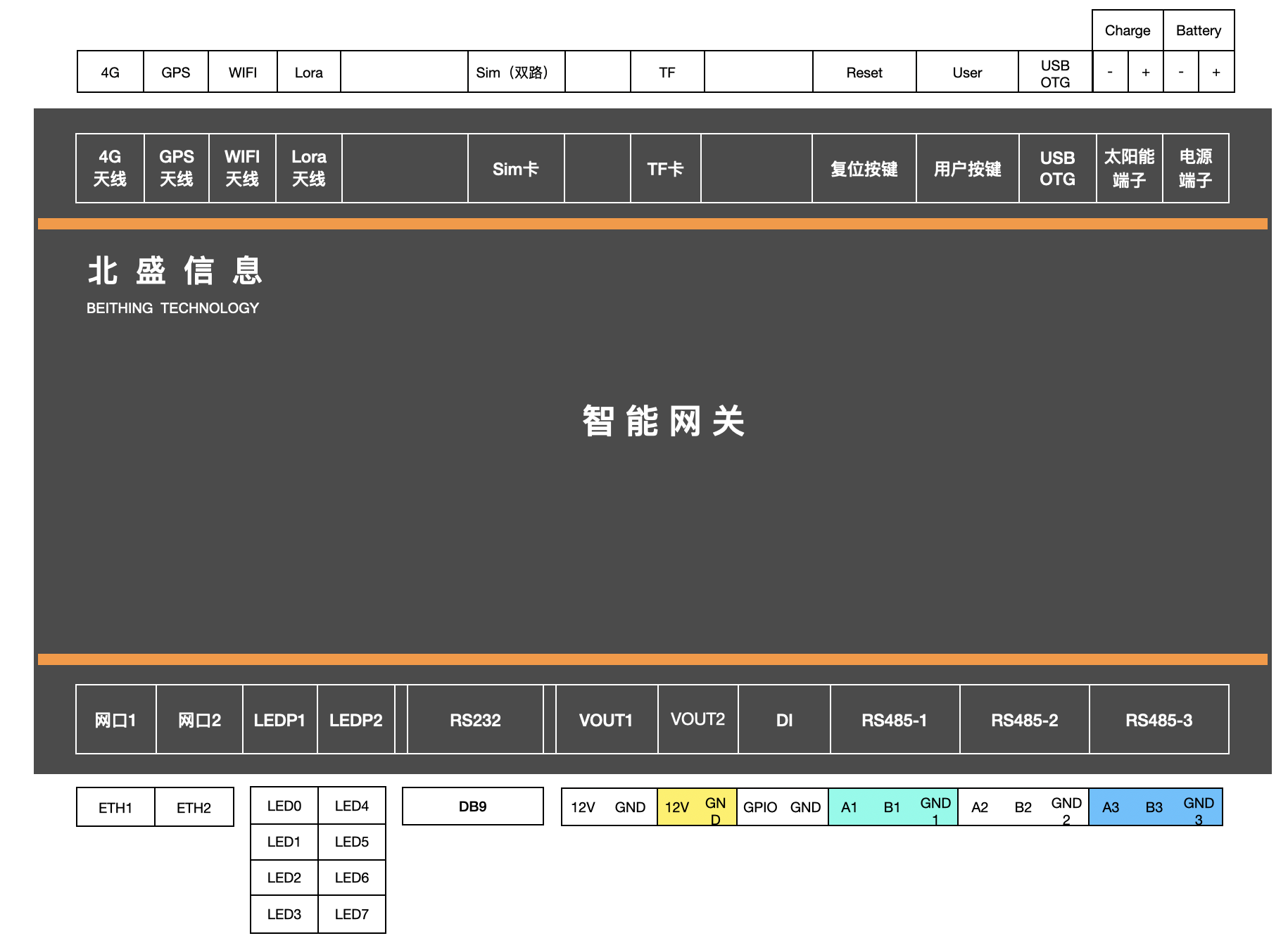Select the Charge header cell
The image size is (1288, 943).
click(x=1127, y=30)
